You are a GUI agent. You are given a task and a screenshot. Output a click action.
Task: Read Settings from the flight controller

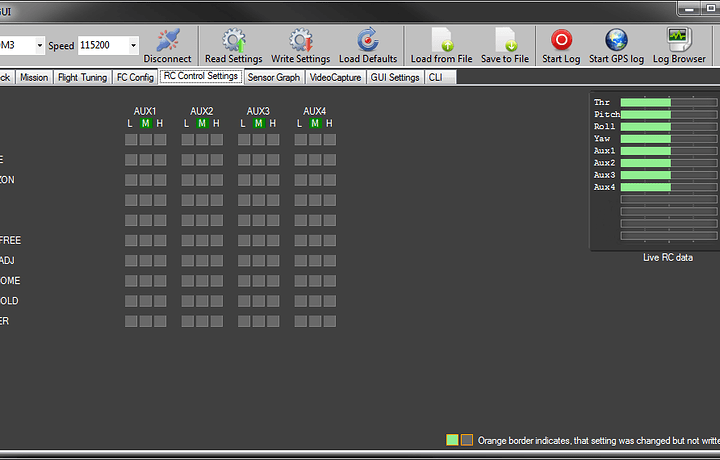(233, 45)
